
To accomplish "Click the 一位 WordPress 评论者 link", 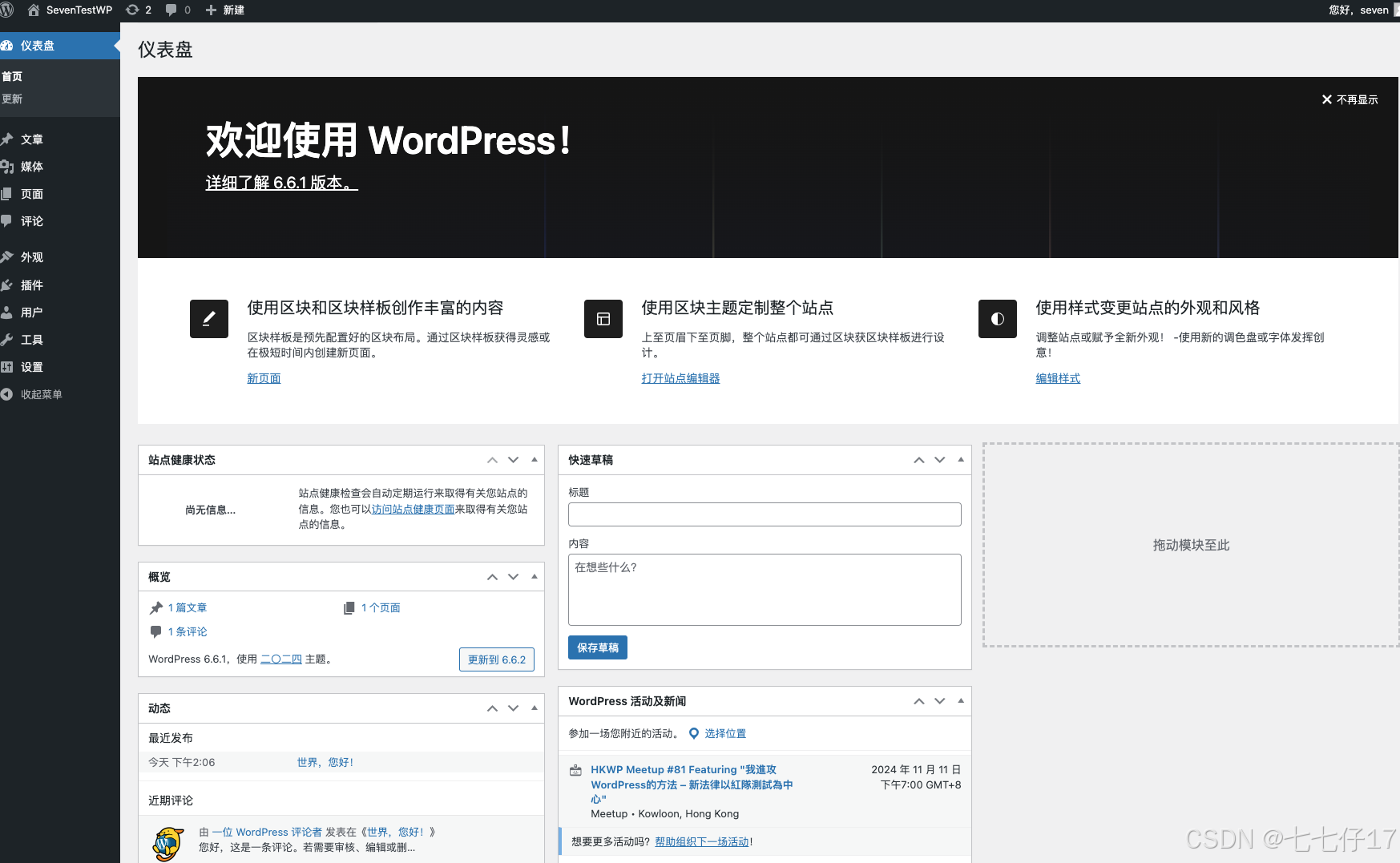I will click(x=267, y=832).
